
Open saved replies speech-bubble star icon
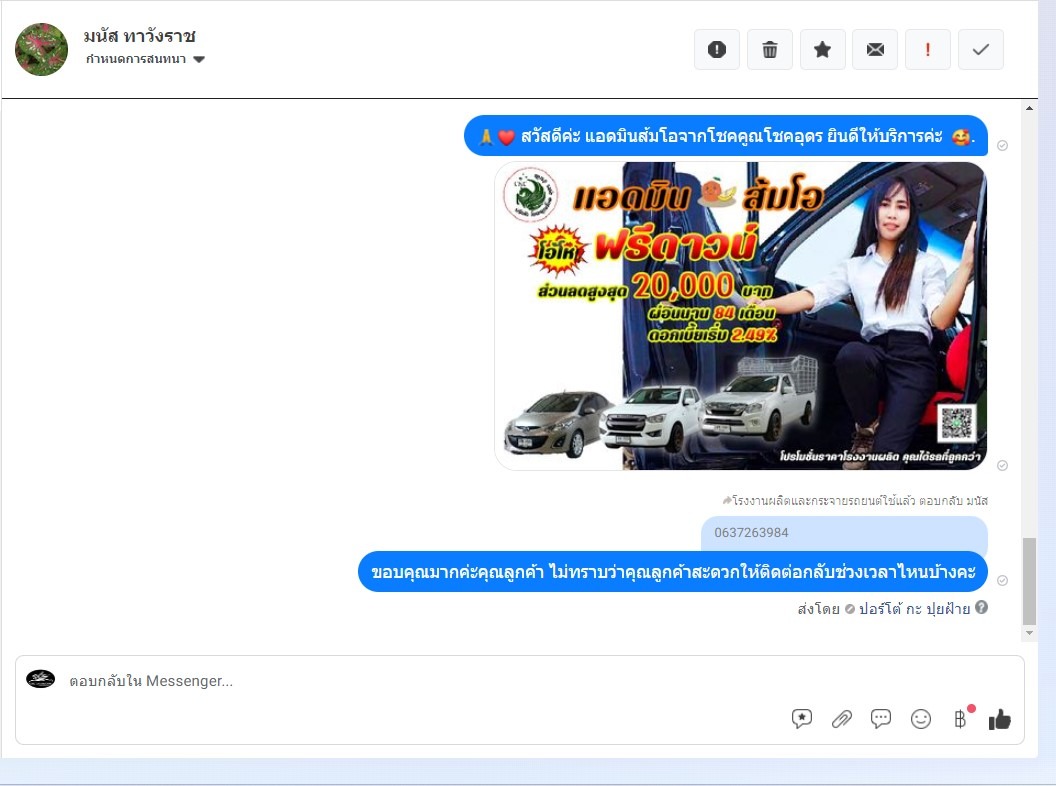pos(801,719)
